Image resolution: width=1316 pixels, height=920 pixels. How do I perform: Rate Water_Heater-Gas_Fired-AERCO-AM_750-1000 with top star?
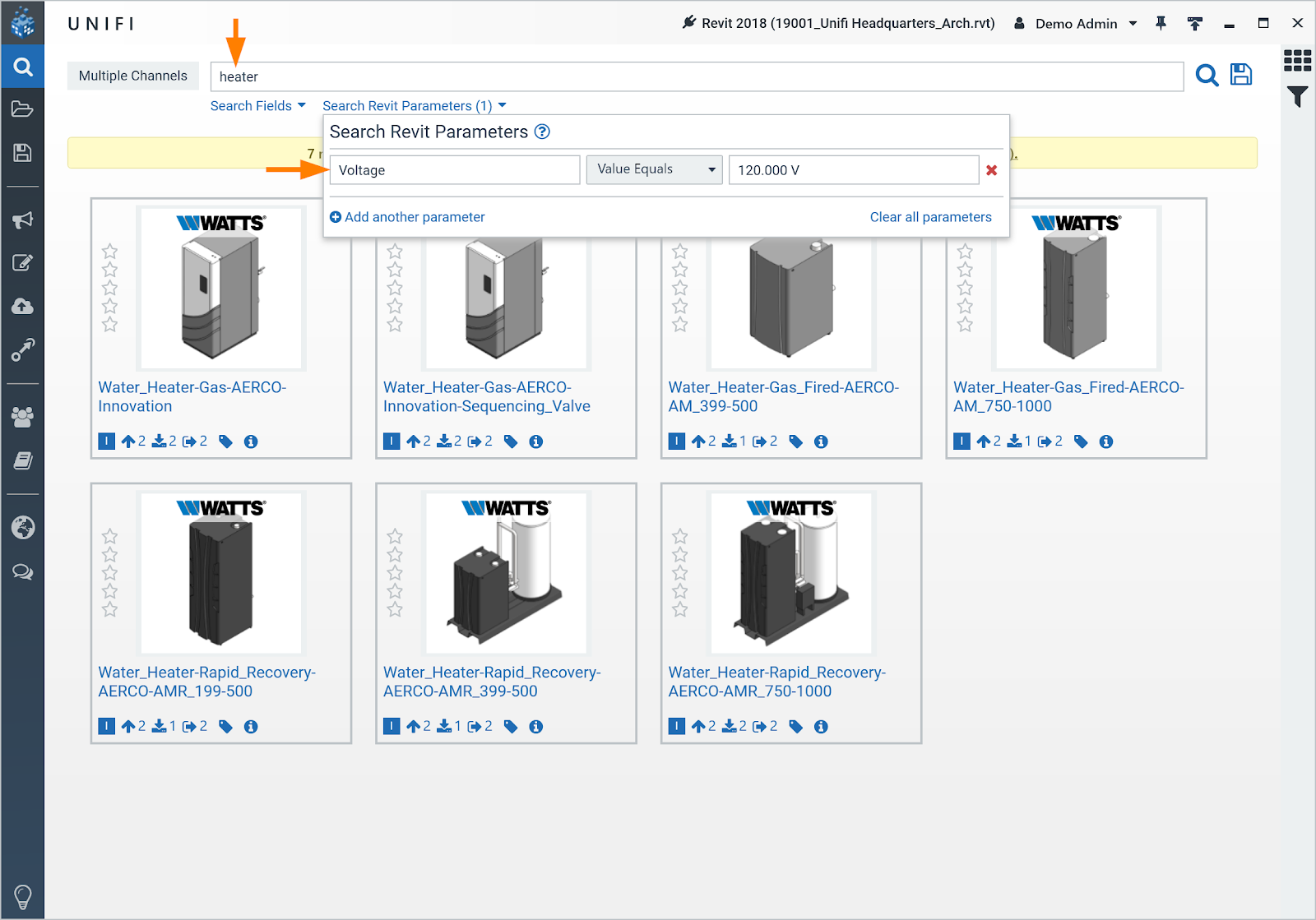click(x=965, y=252)
